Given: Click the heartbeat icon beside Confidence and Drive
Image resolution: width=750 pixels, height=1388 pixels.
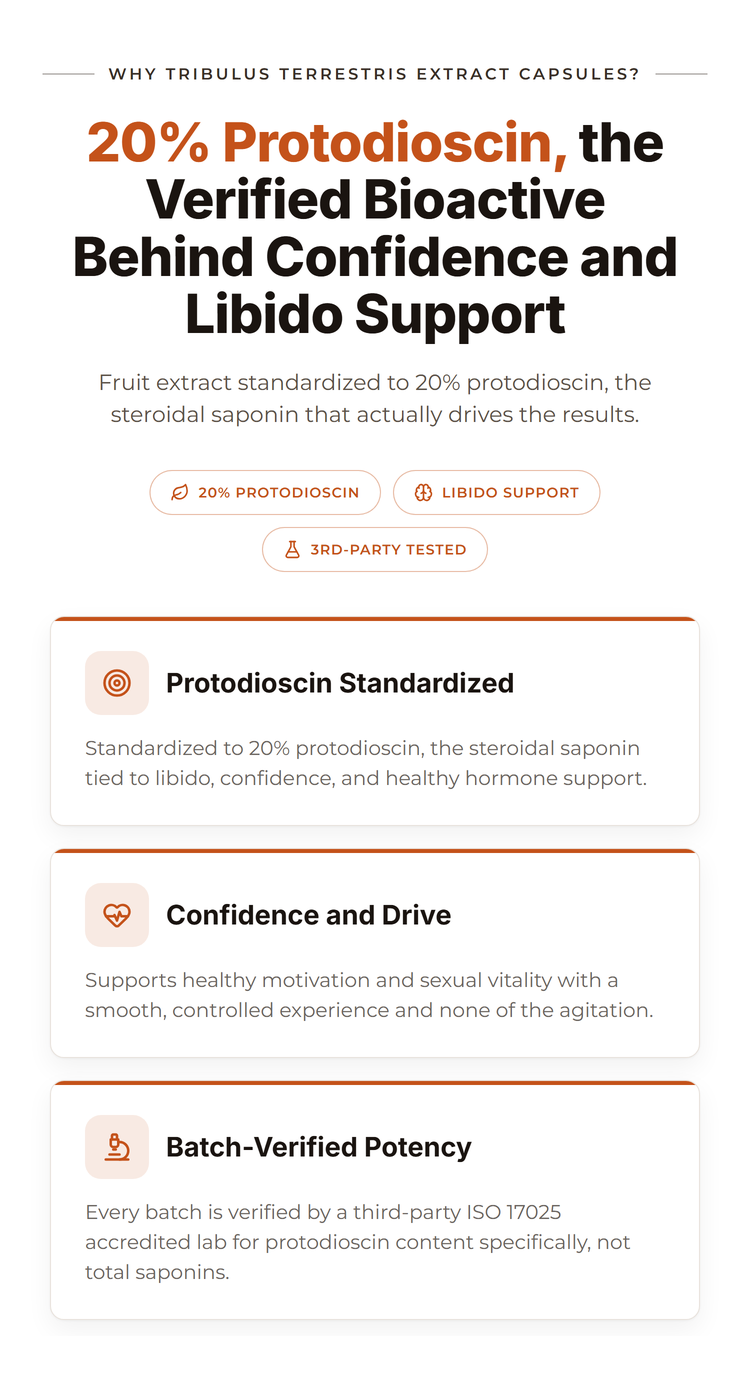Looking at the screenshot, I should coord(117,915).
